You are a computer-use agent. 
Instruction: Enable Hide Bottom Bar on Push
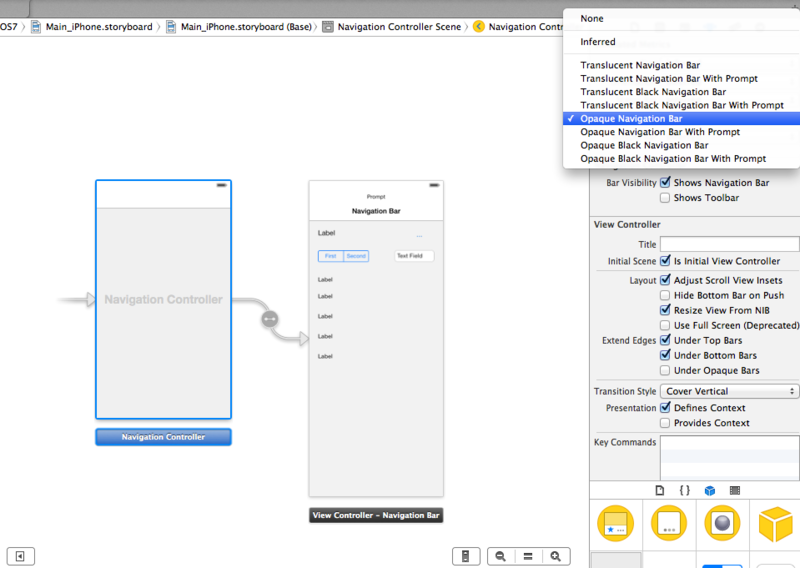coord(665,295)
